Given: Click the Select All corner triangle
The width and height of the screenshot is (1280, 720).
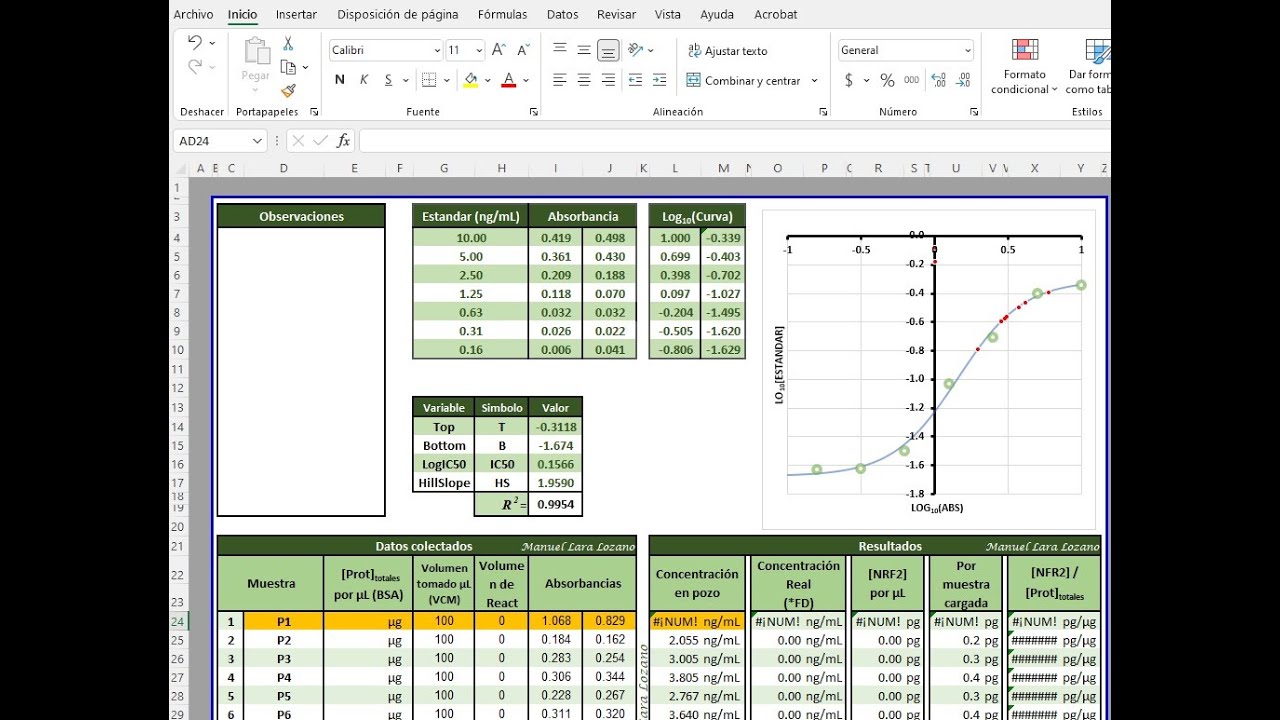Looking at the screenshot, I should (x=180, y=169).
